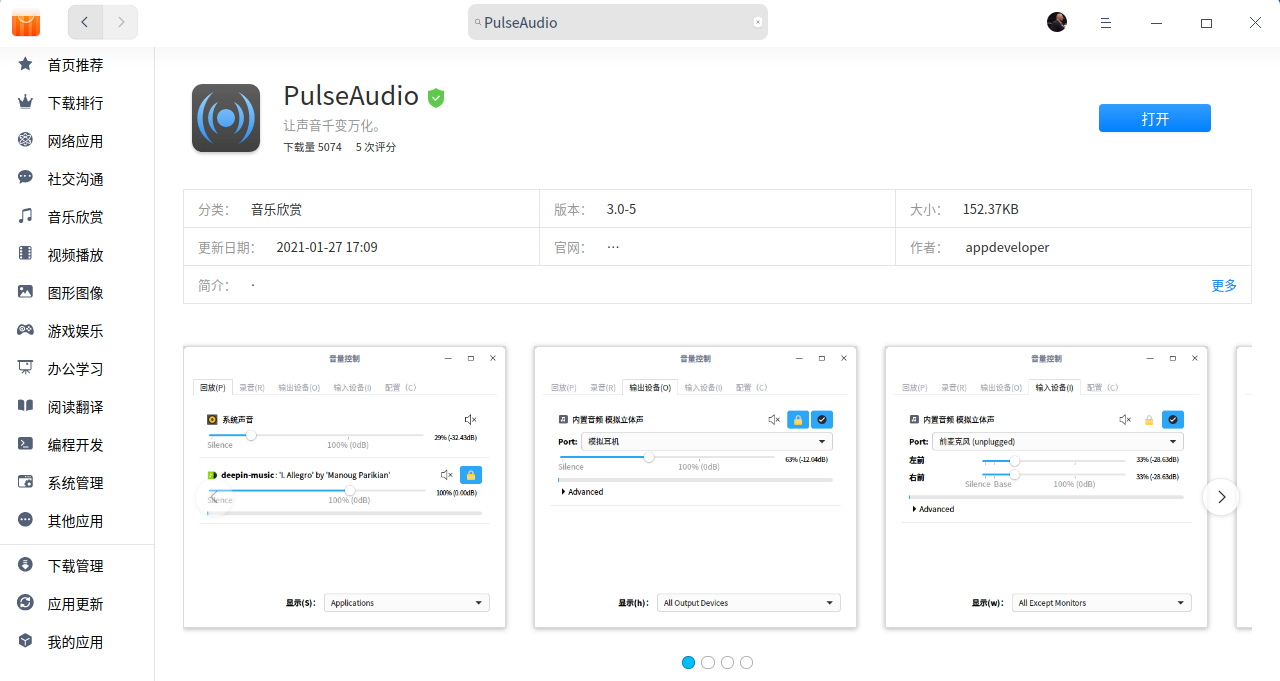
Task: Open the user avatar account icon
Action: click(1057, 22)
